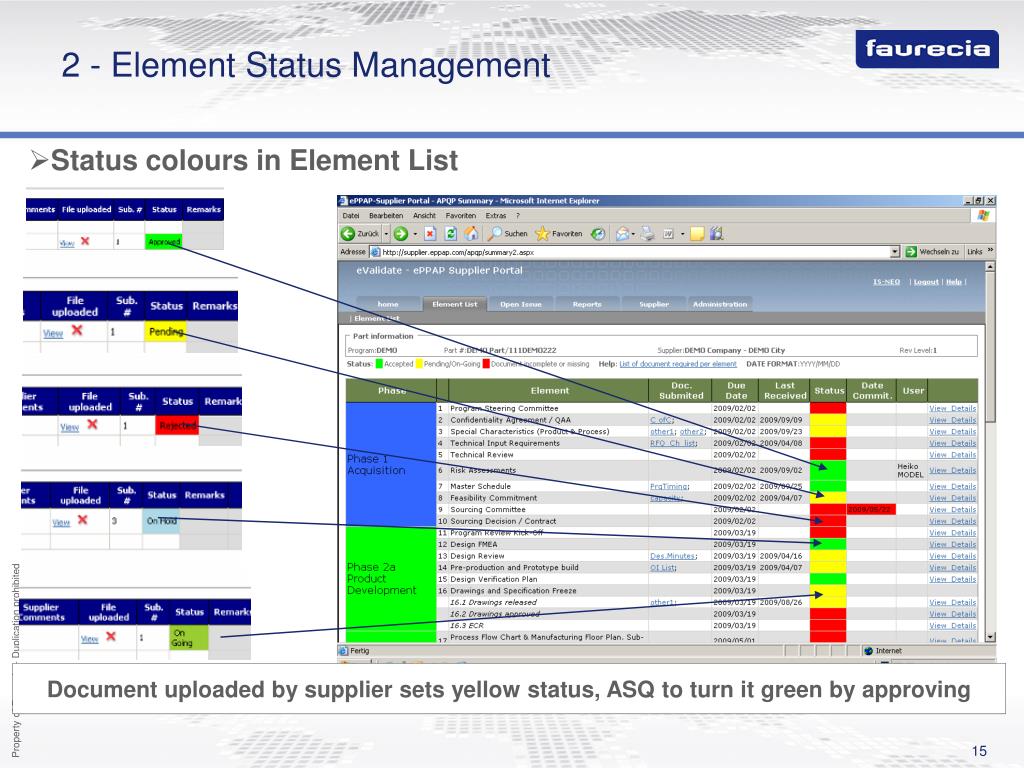
Task: Click yellow Pending/On-Going legend square
Action: click(x=419, y=364)
